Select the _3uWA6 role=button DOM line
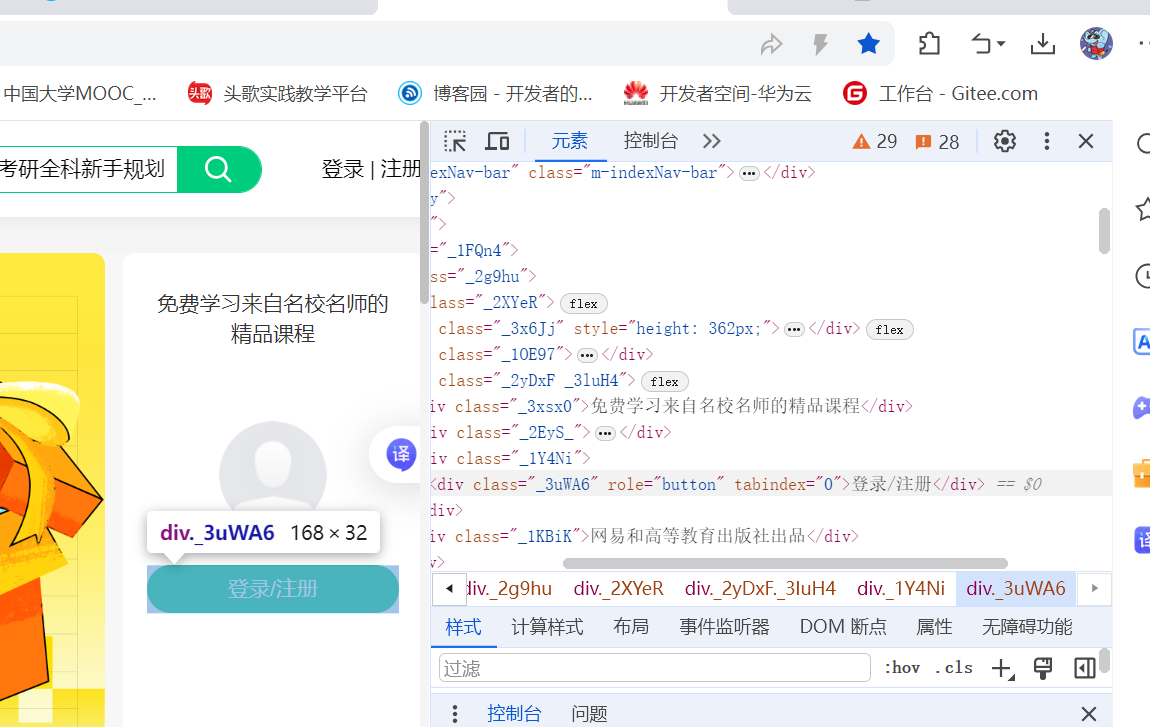1150x727 pixels. click(x=771, y=484)
